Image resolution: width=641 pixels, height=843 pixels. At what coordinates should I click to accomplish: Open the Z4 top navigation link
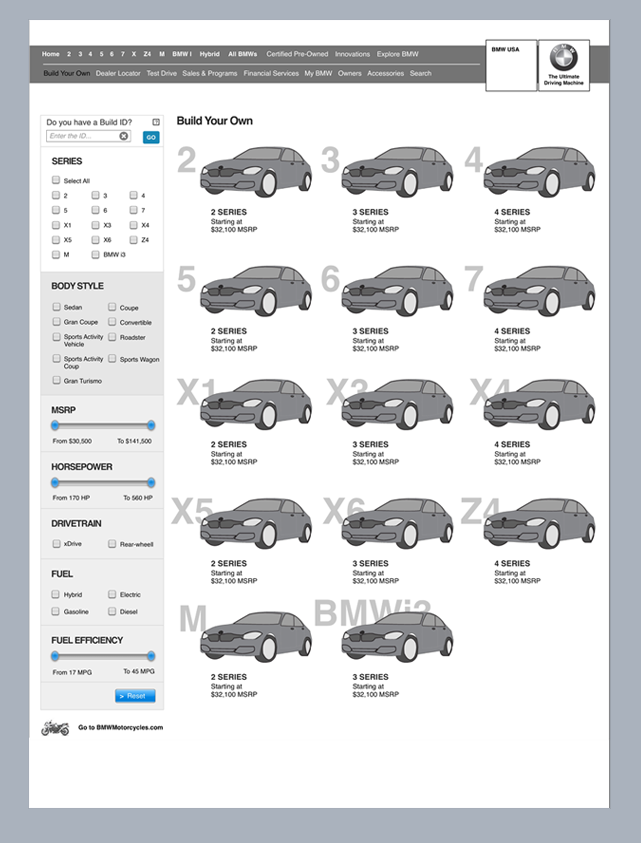coord(147,54)
